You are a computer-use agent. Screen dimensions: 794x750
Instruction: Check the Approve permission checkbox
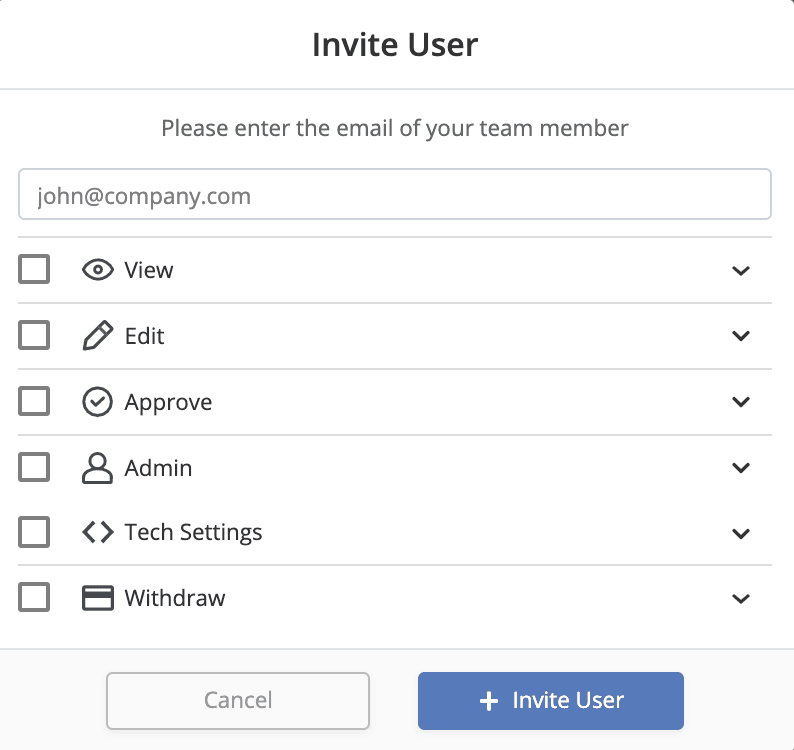click(x=34, y=402)
